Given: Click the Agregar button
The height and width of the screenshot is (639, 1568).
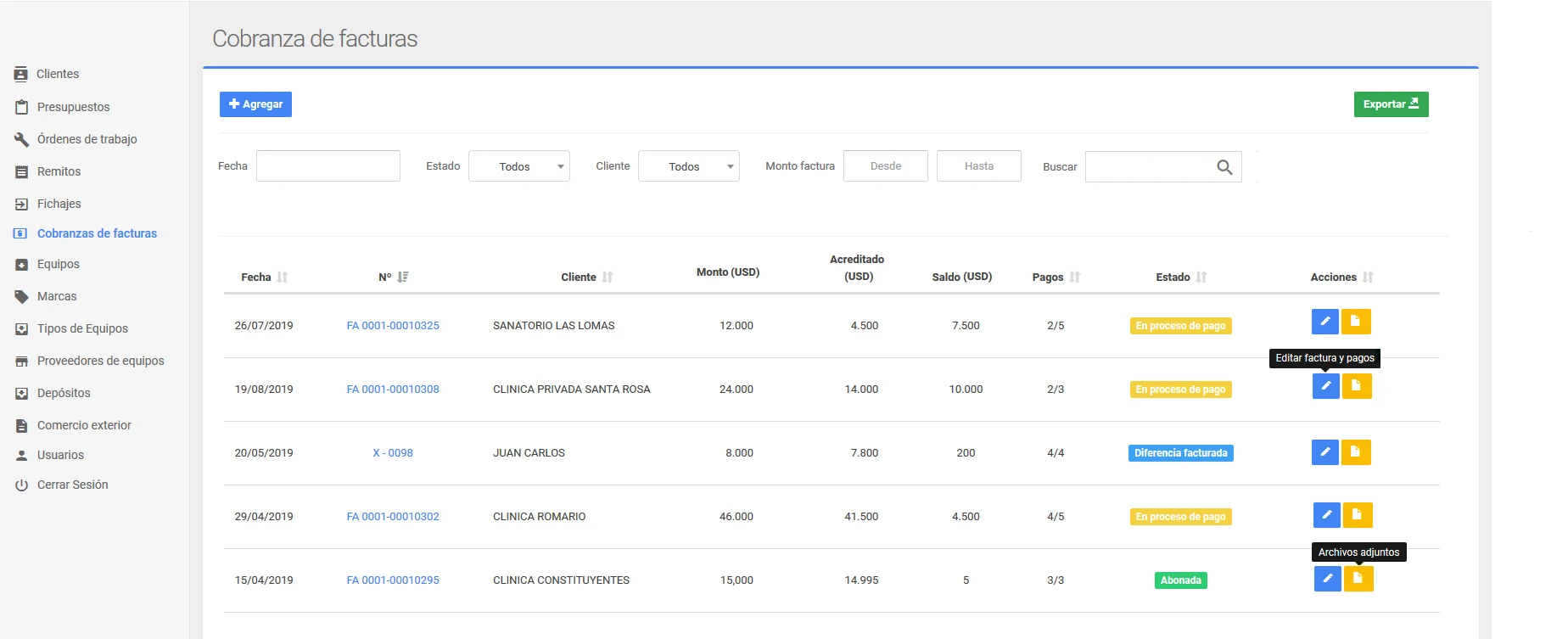Looking at the screenshot, I should (255, 104).
